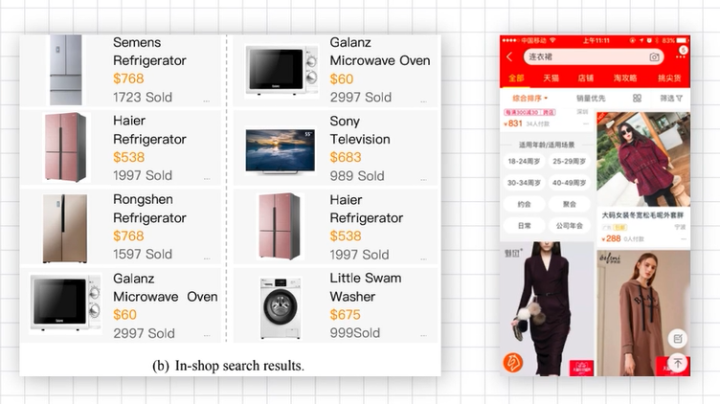Switch to grid layout view icon
This screenshot has height=404, width=720.
637,98
